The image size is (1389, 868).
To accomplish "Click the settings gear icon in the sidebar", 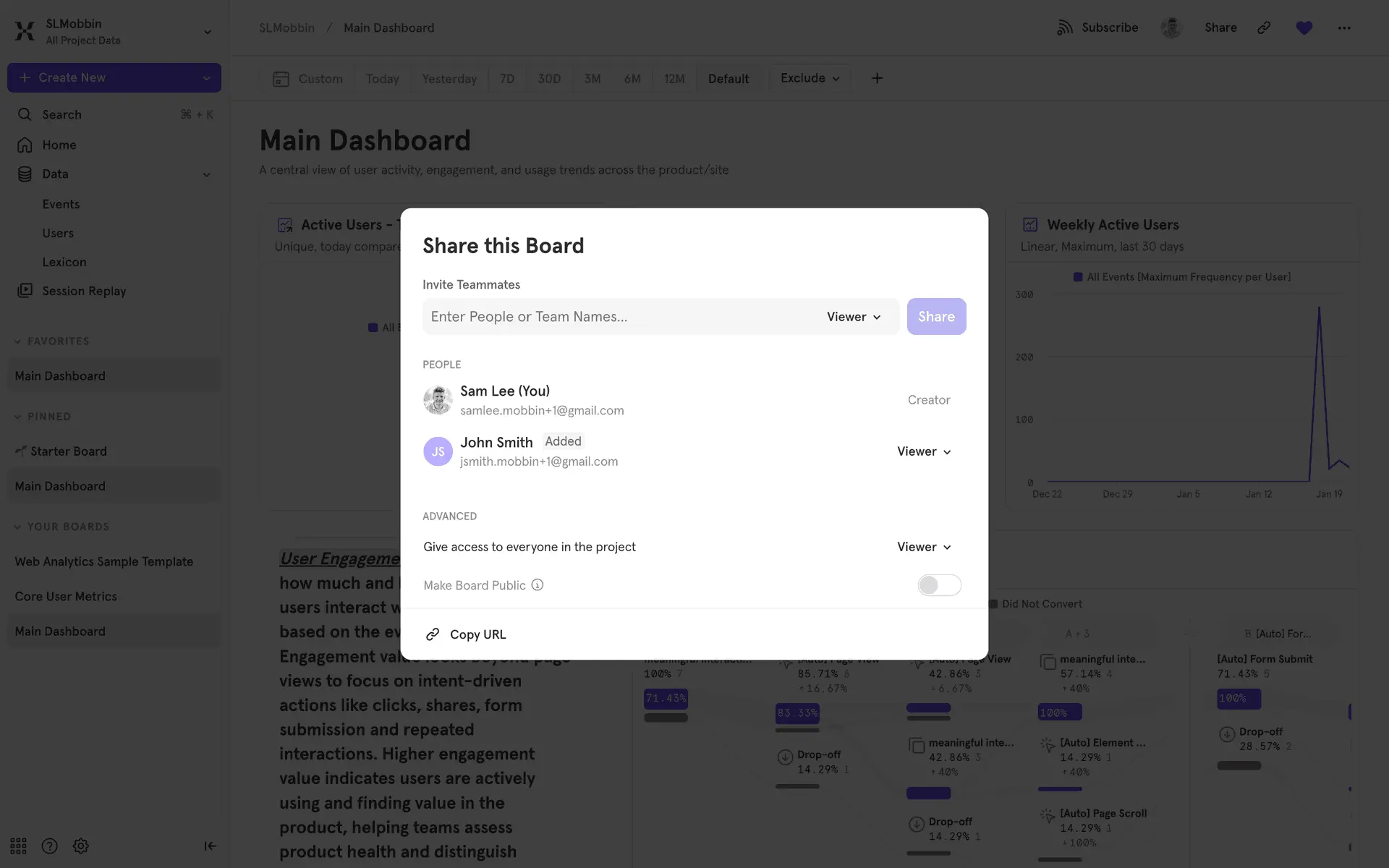I will [81, 846].
